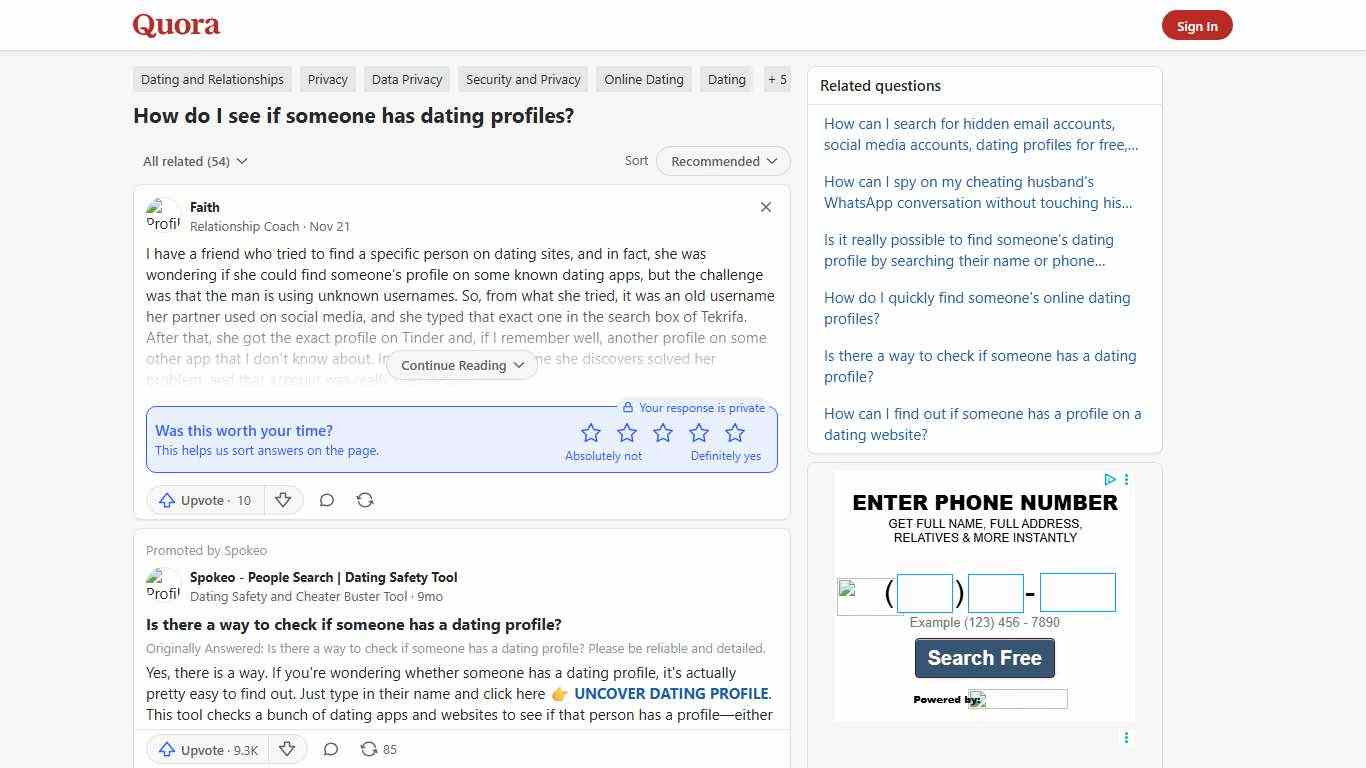
Task: Open the comment bubble on Faith's answer
Action: 326,500
